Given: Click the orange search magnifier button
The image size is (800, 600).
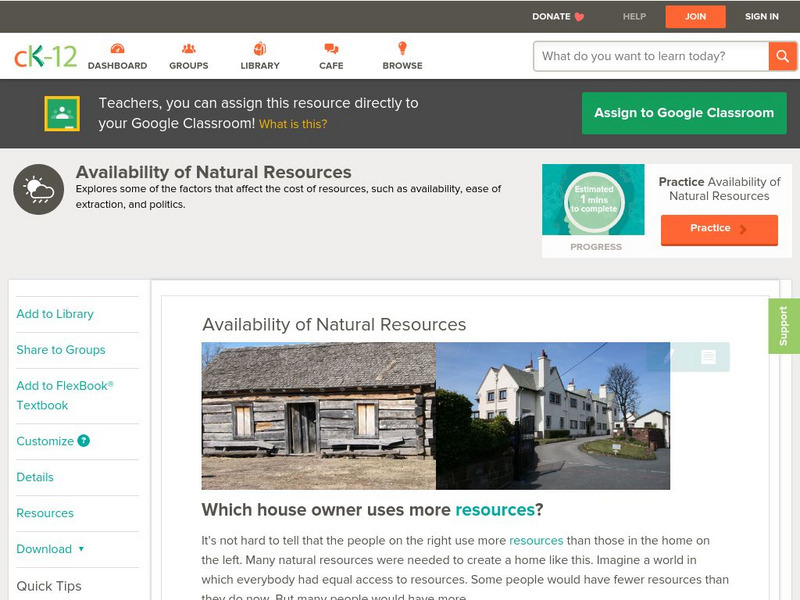Looking at the screenshot, I should (782, 56).
